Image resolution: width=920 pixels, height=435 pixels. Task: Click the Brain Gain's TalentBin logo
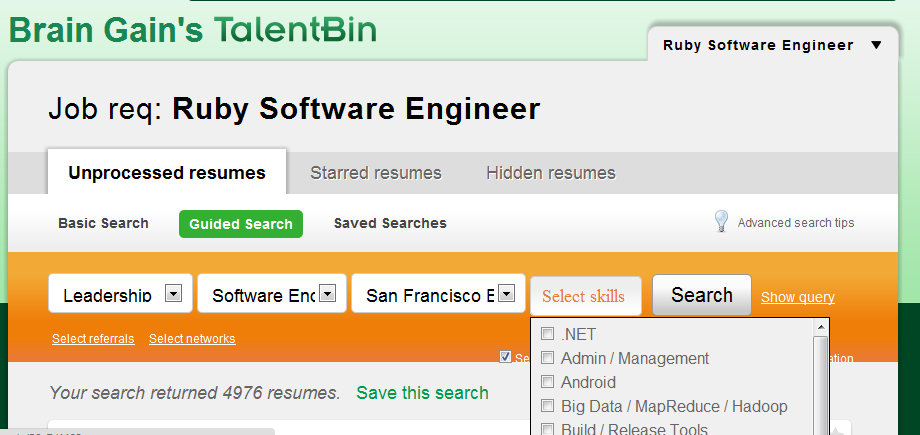tap(193, 30)
